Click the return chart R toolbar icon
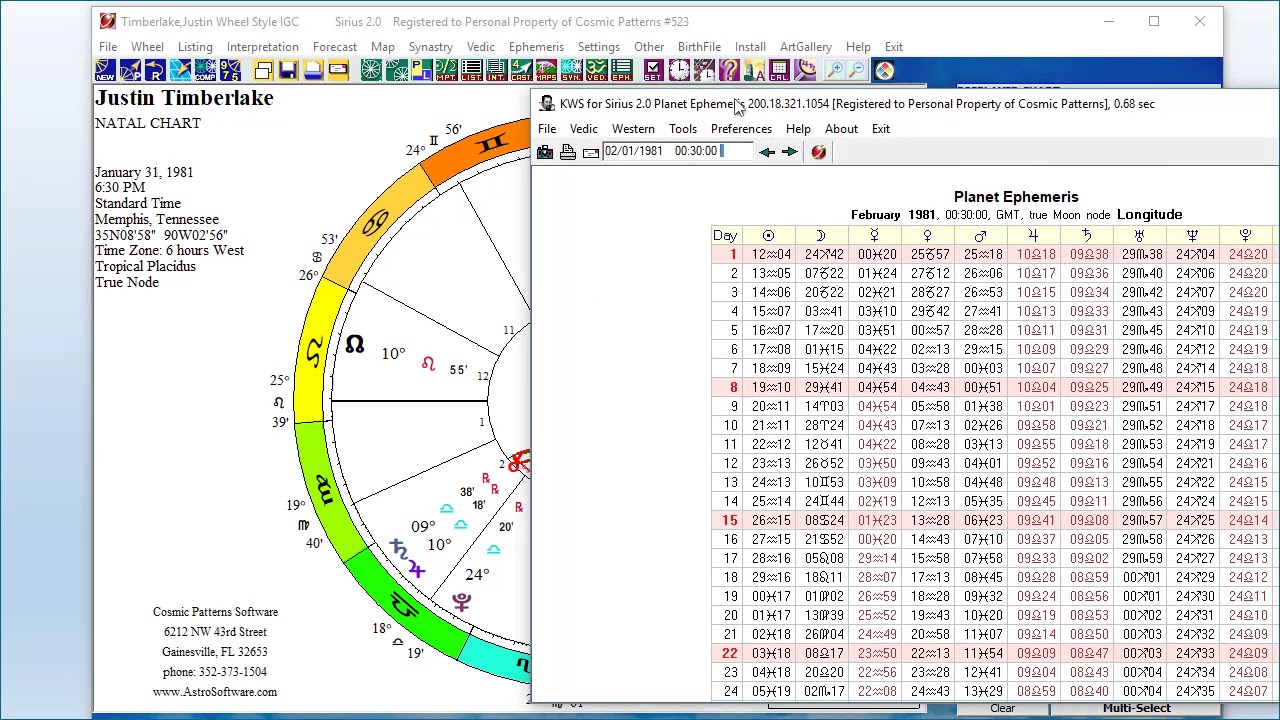Viewport: 1280px width, 720px height. pyautogui.click(x=155, y=71)
